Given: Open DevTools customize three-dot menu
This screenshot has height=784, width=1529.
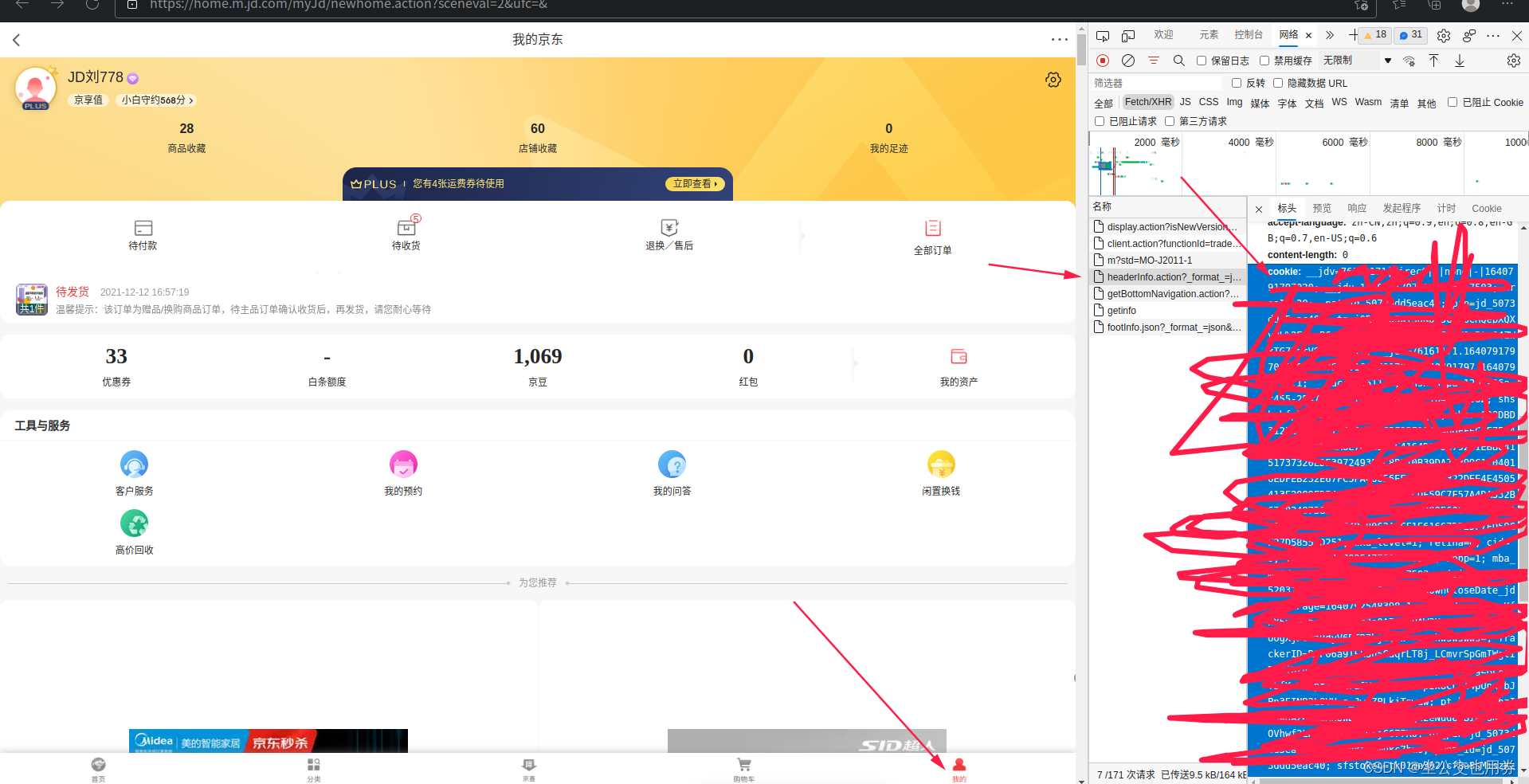Looking at the screenshot, I should (x=1493, y=36).
